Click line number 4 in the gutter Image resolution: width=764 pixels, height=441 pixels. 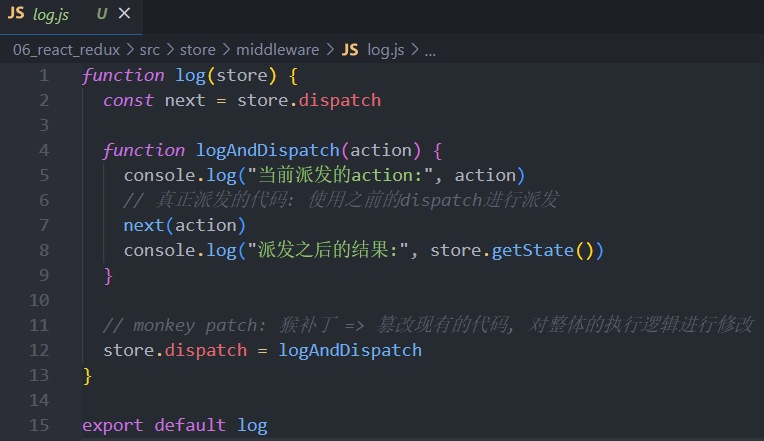pyautogui.click(x=43, y=150)
